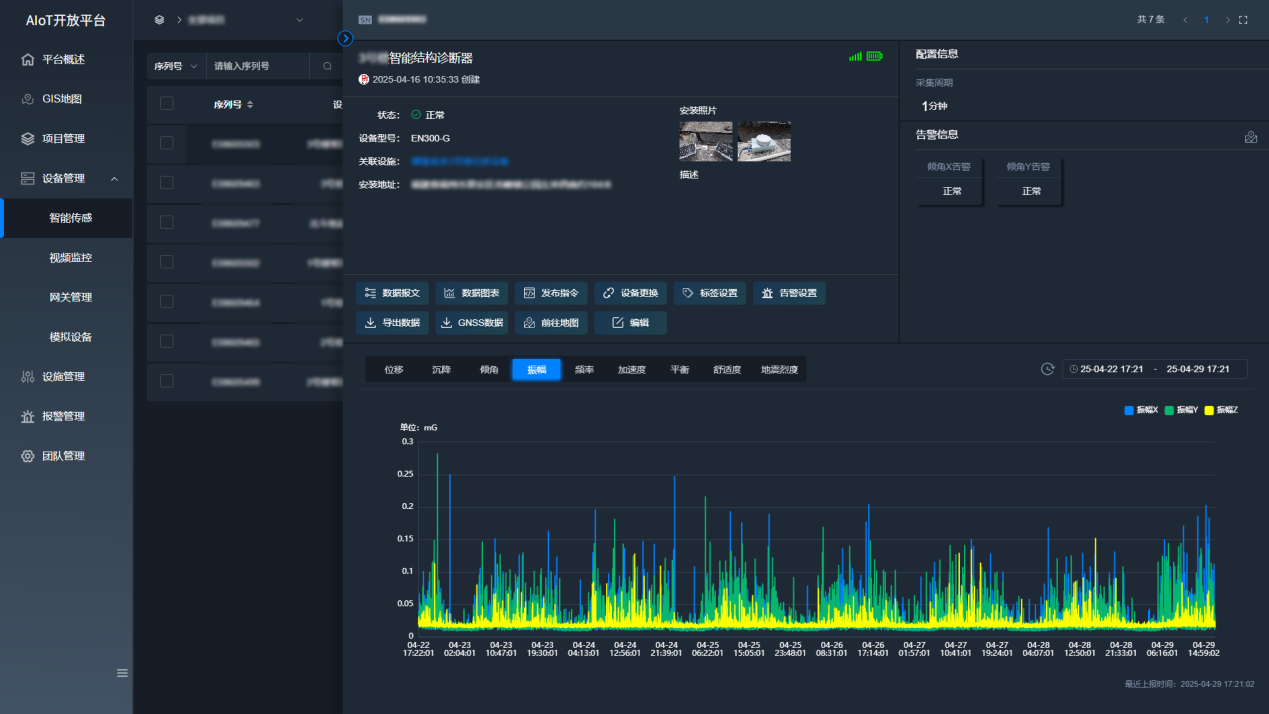Click the 导出数据 button
1269x714 pixels.
tap(393, 323)
